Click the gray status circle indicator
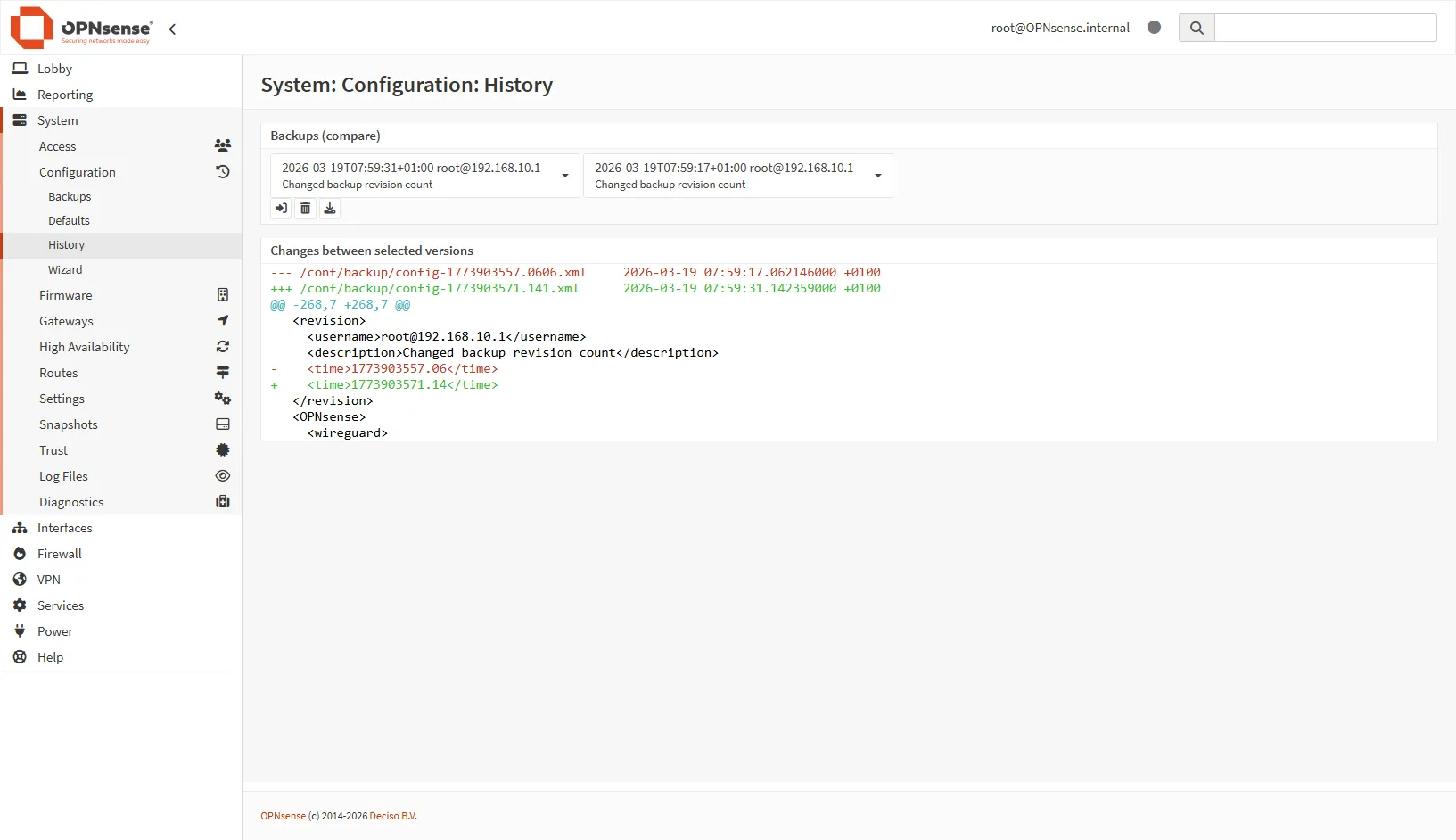Image resolution: width=1456 pixels, height=840 pixels. tap(1154, 28)
